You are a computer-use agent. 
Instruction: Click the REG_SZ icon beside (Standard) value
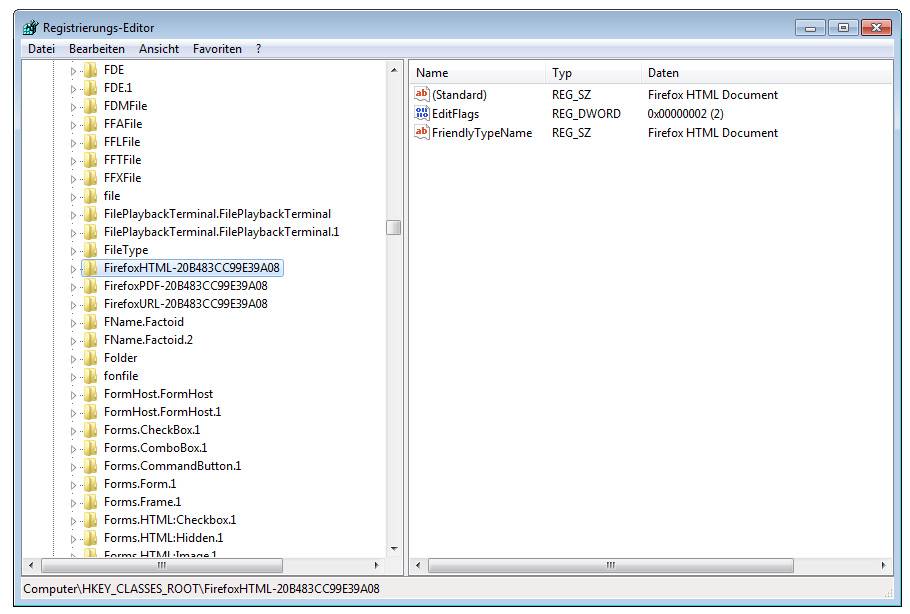[x=421, y=95]
